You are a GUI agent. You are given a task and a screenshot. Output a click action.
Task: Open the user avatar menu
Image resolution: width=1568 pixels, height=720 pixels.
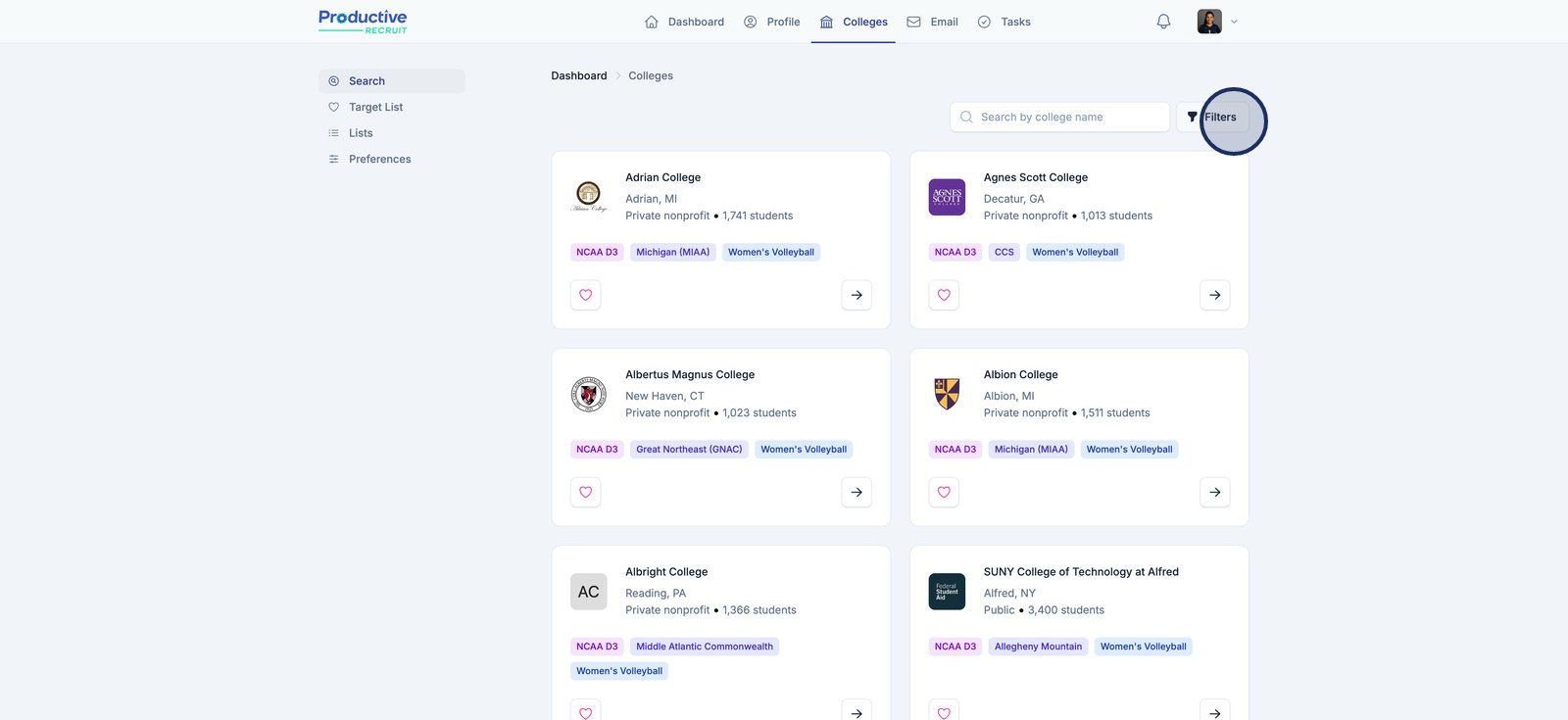(x=1209, y=22)
